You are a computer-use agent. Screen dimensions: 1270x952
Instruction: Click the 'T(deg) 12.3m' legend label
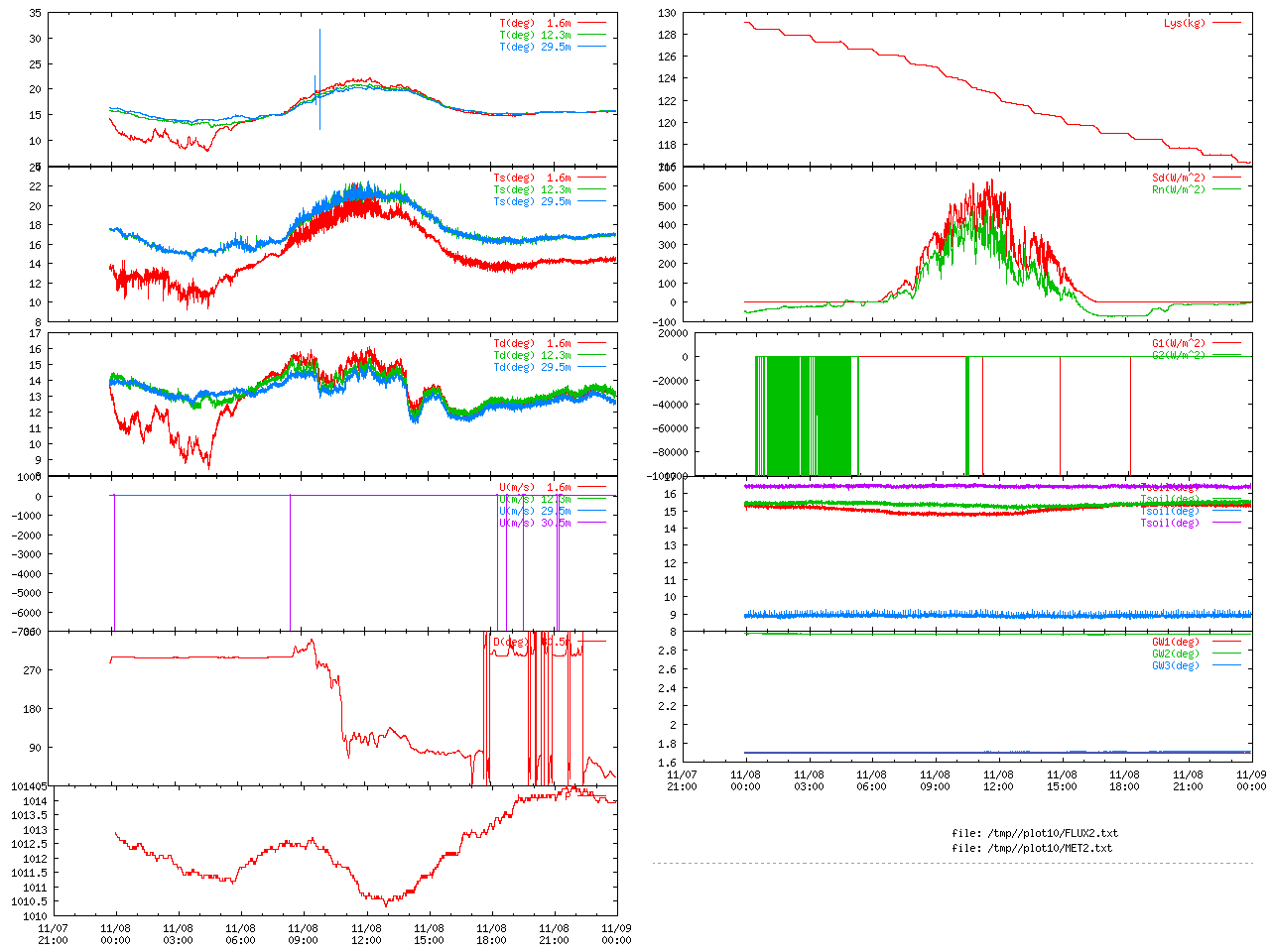click(535, 35)
